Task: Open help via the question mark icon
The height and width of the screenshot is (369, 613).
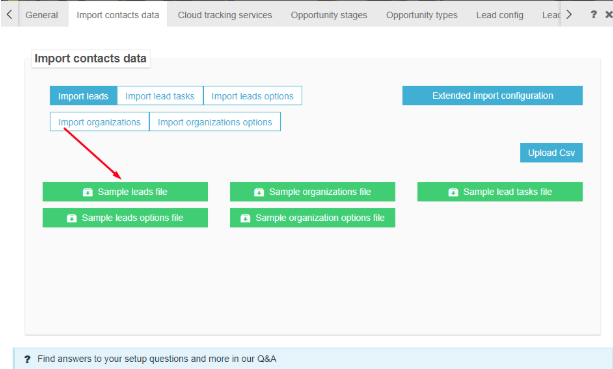Action: [593, 14]
